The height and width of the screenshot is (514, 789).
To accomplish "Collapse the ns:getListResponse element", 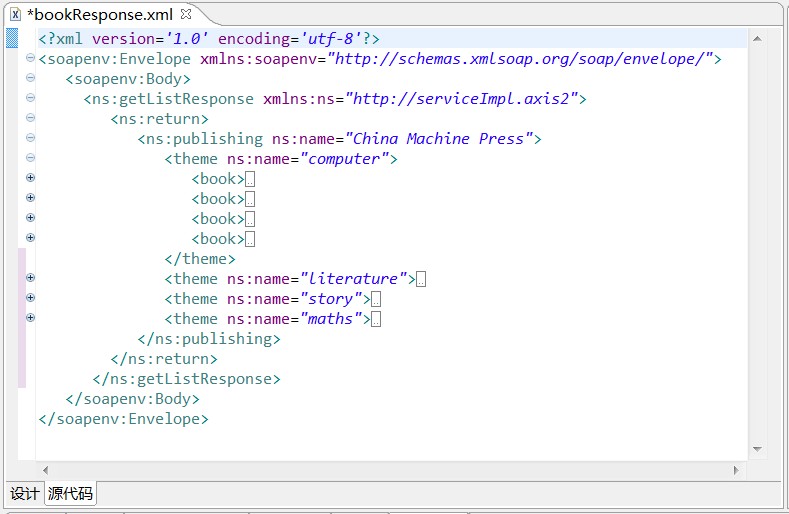I will [x=30, y=98].
